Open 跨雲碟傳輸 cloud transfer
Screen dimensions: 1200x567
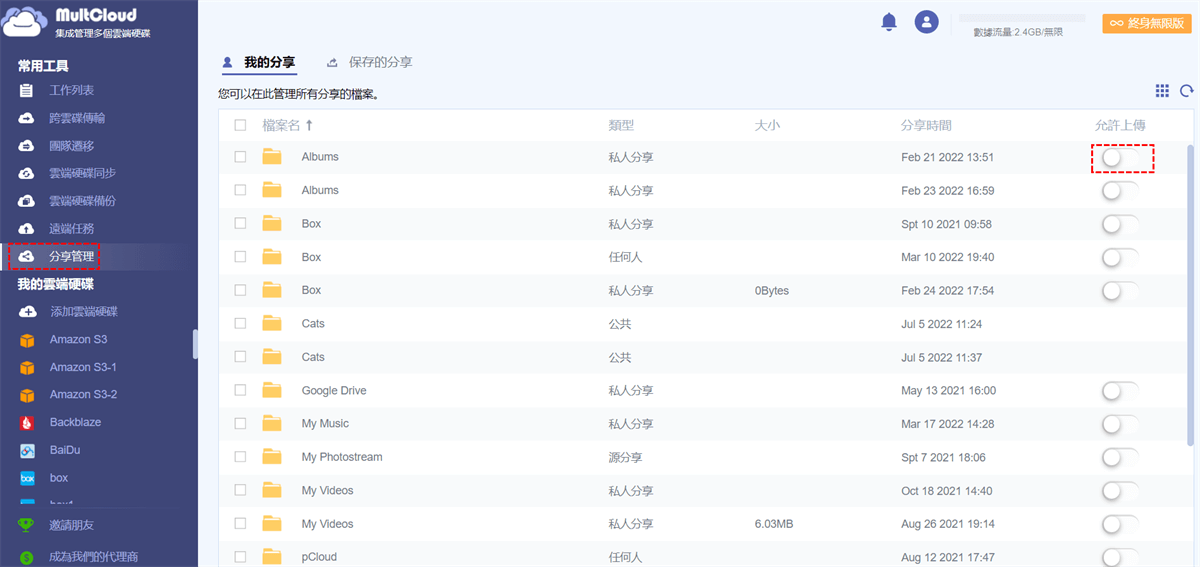[77, 118]
